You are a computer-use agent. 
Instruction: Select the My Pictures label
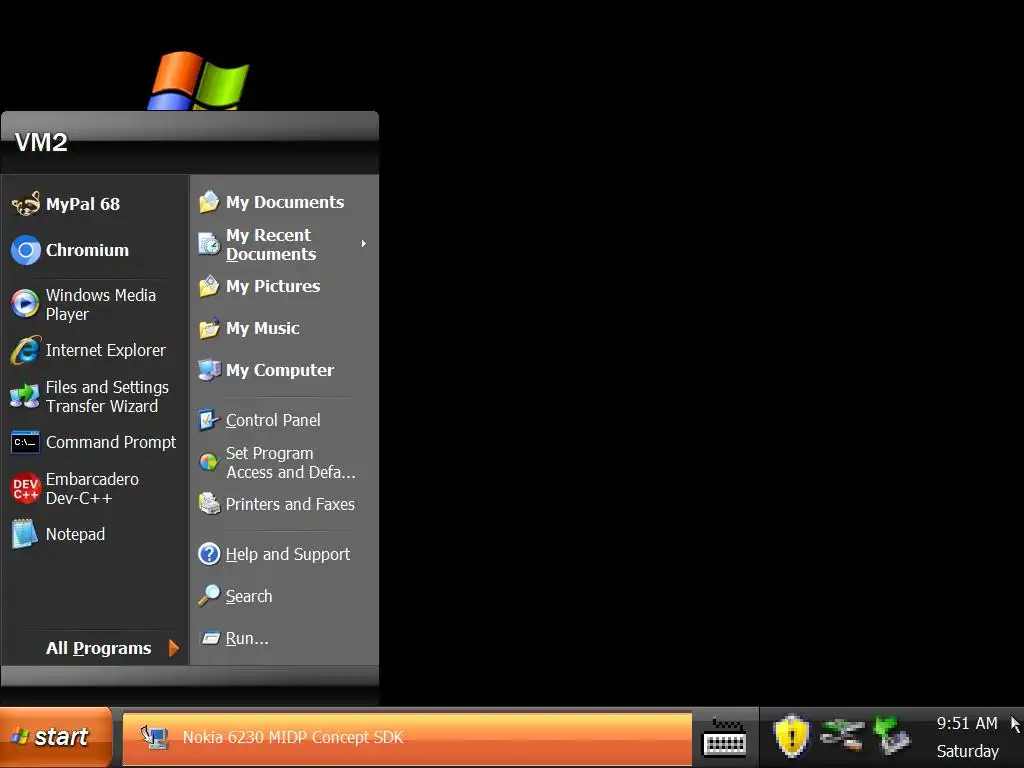[x=273, y=287]
